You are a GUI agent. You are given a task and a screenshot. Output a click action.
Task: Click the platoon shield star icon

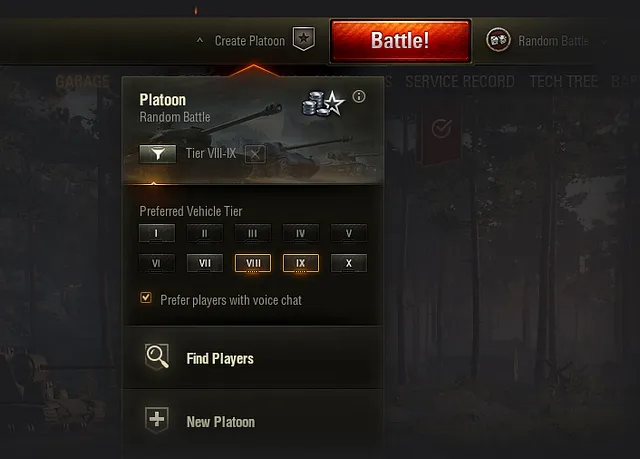304,39
